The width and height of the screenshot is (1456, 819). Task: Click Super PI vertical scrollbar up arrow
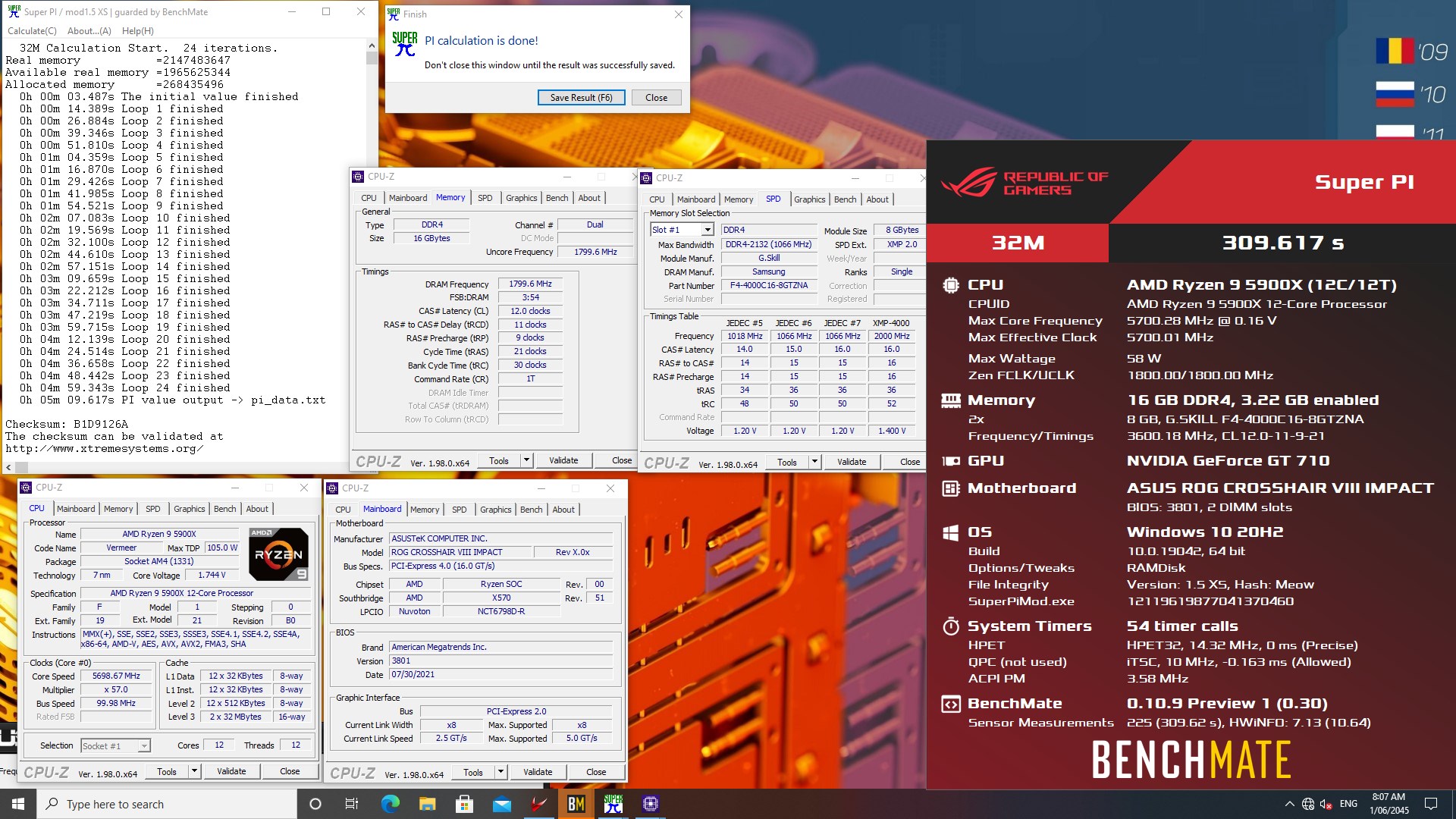[x=372, y=45]
